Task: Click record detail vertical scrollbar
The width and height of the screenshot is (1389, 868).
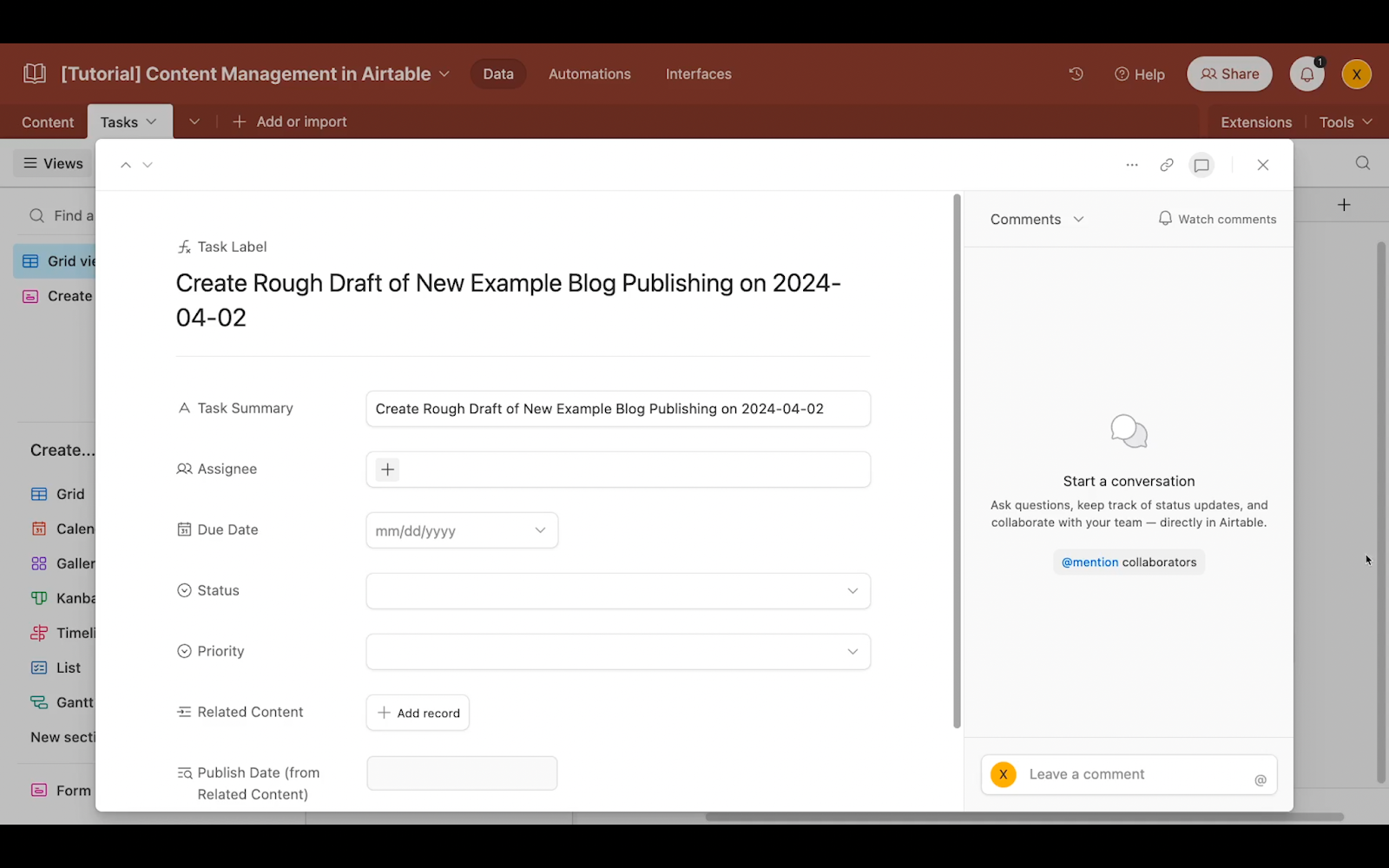Action: click(x=957, y=461)
